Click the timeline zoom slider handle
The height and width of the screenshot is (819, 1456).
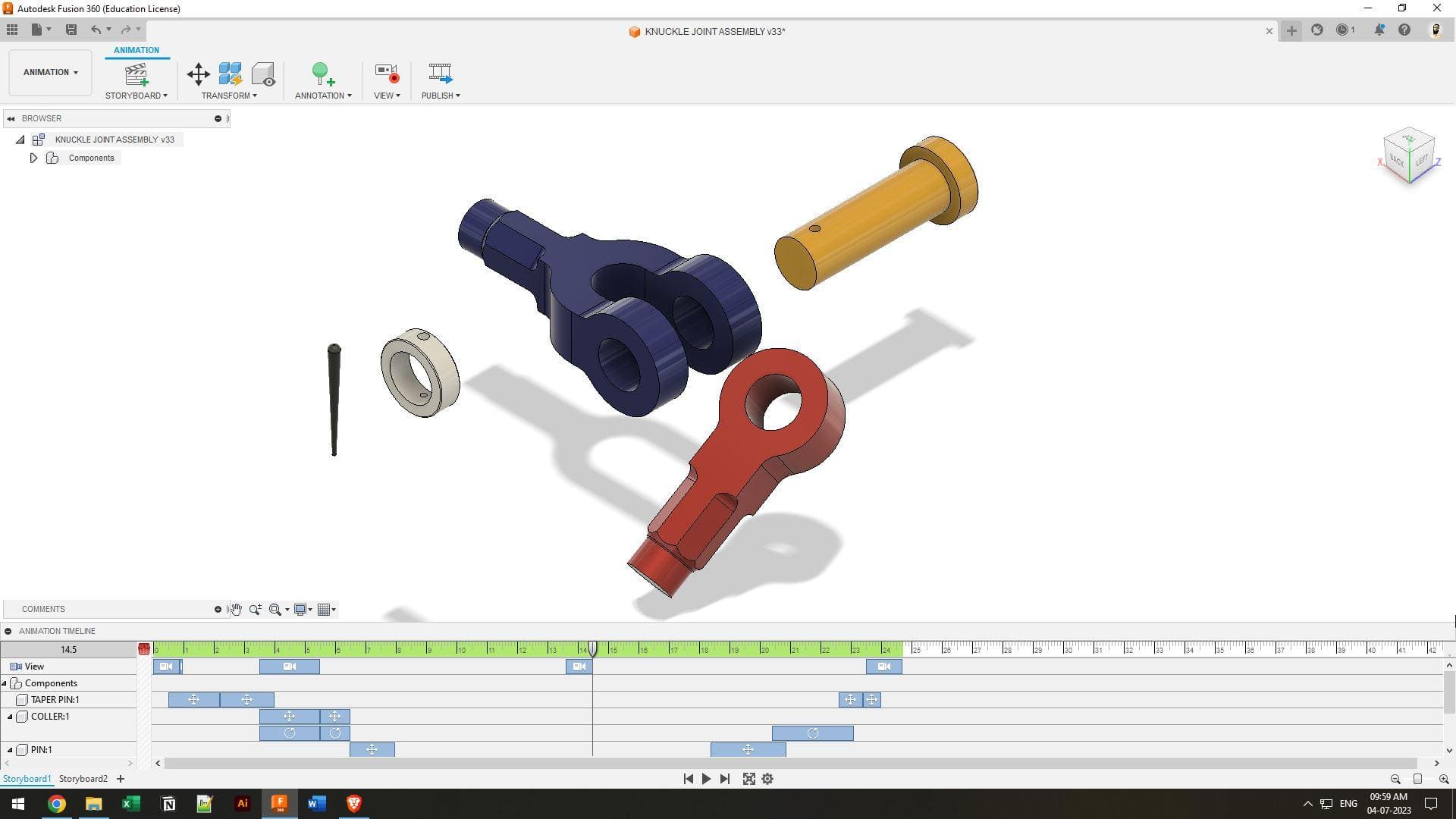click(1417, 779)
